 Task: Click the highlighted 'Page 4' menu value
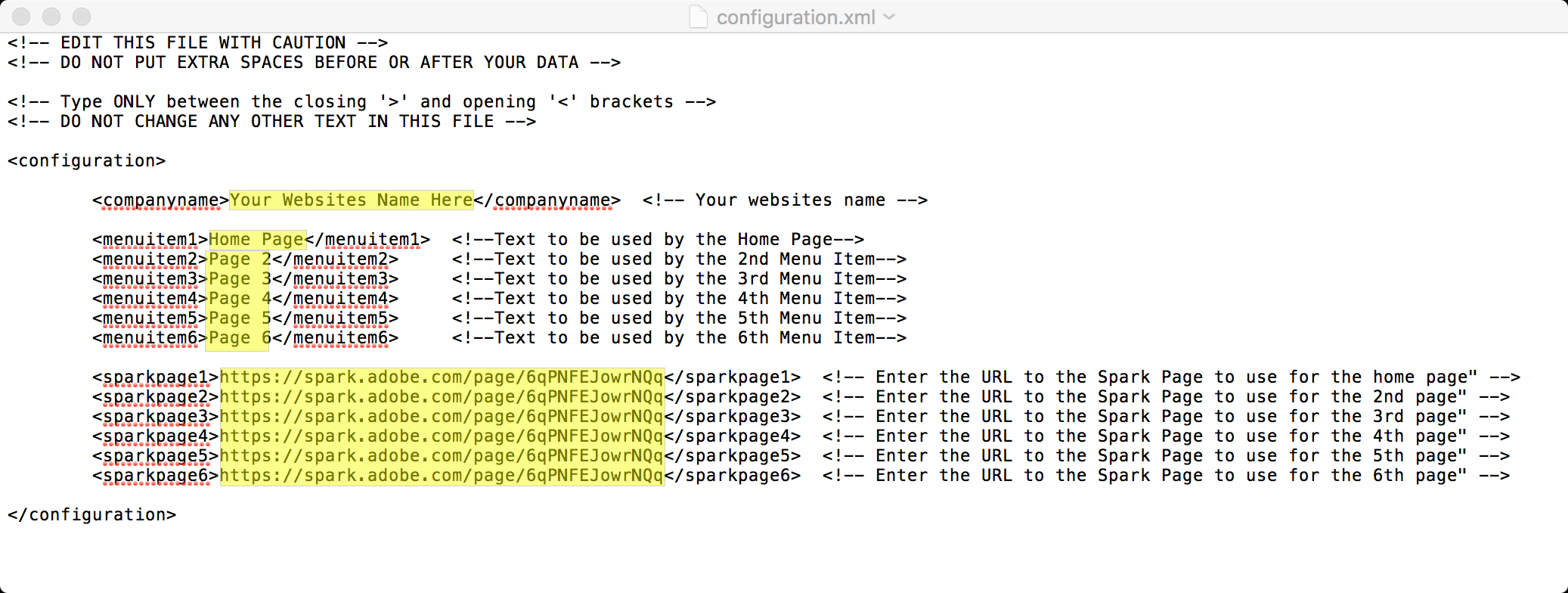(x=239, y=299)
